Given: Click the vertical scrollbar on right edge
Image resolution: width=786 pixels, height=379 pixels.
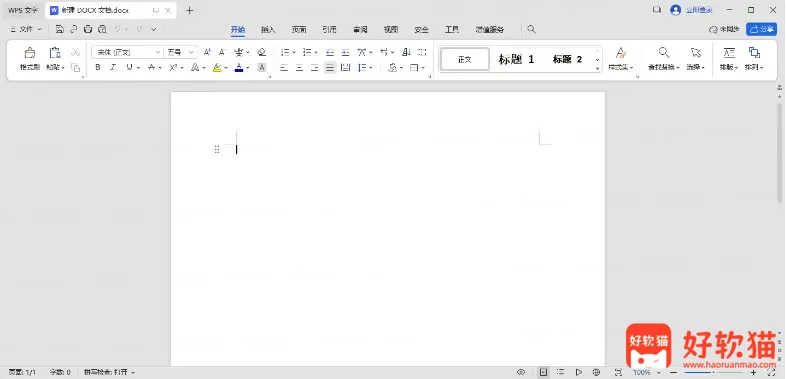Looking at the screenshot, I should pyautogui.click(x=779, y=153).
